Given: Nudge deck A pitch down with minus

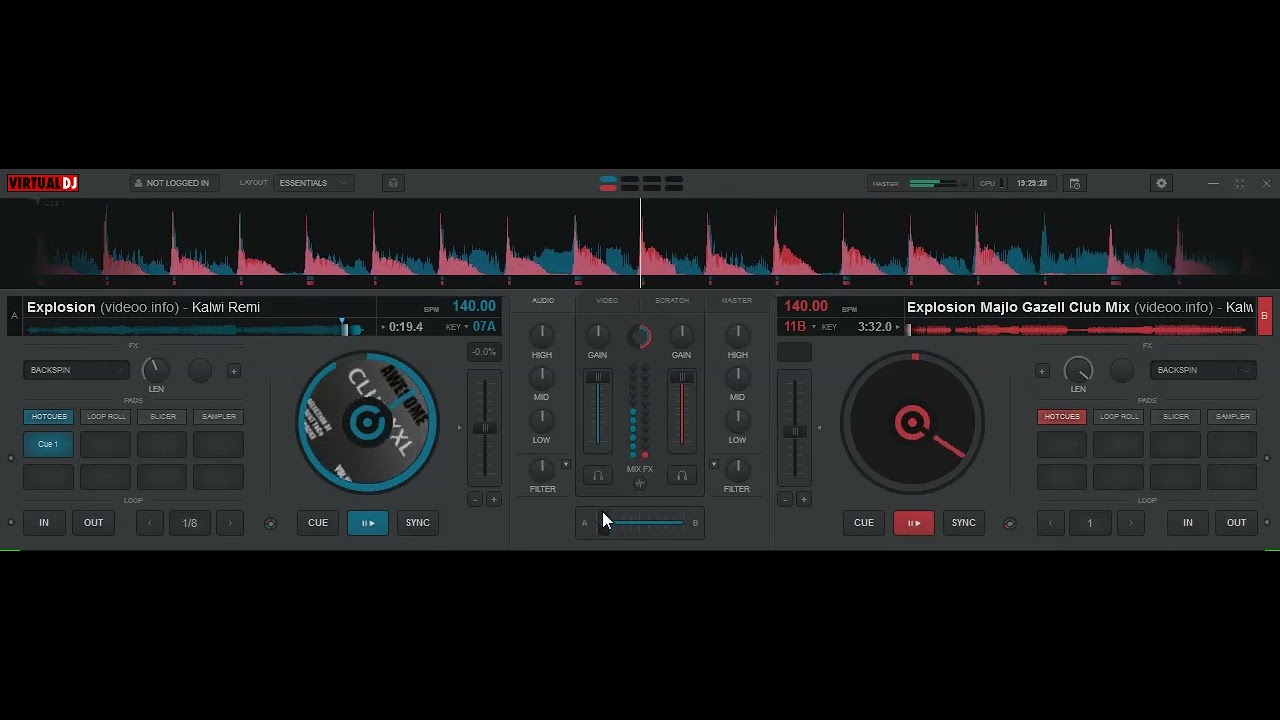Looking at the screenshot, I should 475,499.
